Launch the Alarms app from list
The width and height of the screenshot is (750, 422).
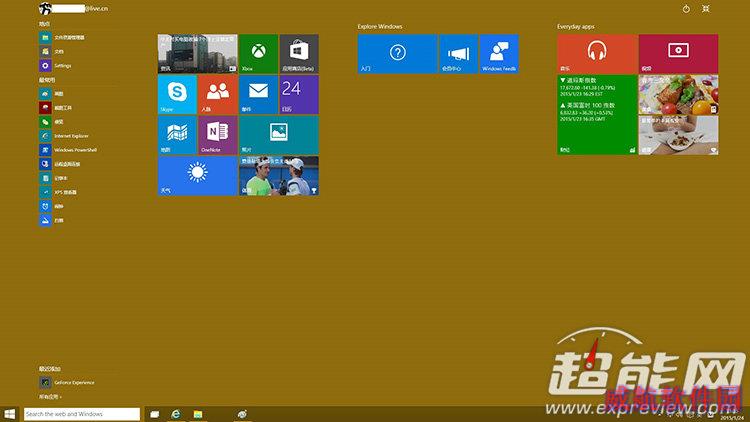(52, 206)
